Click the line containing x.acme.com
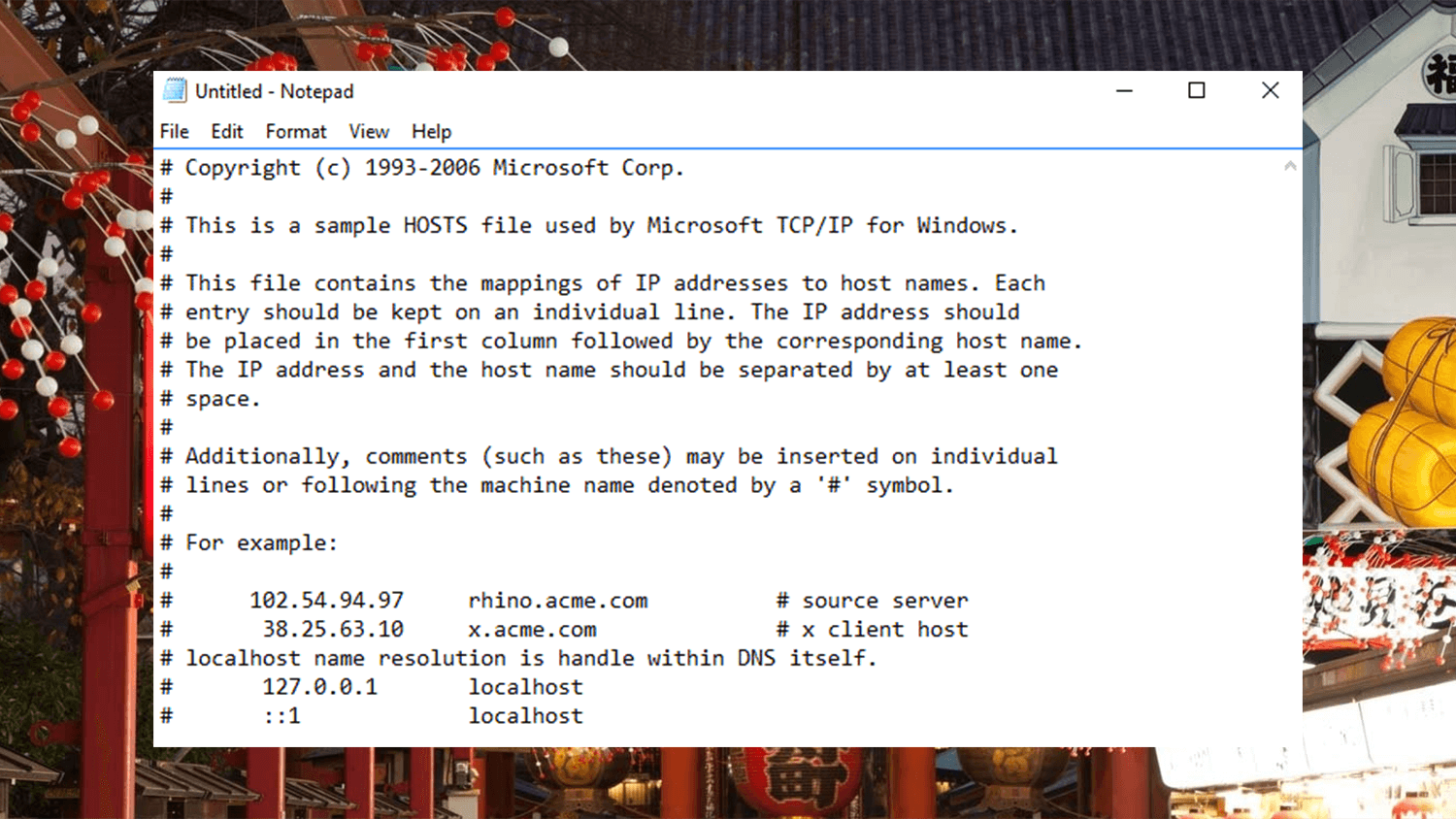Image resolution: width=1456 pixels, height=819 pixels. click(533, 629)
